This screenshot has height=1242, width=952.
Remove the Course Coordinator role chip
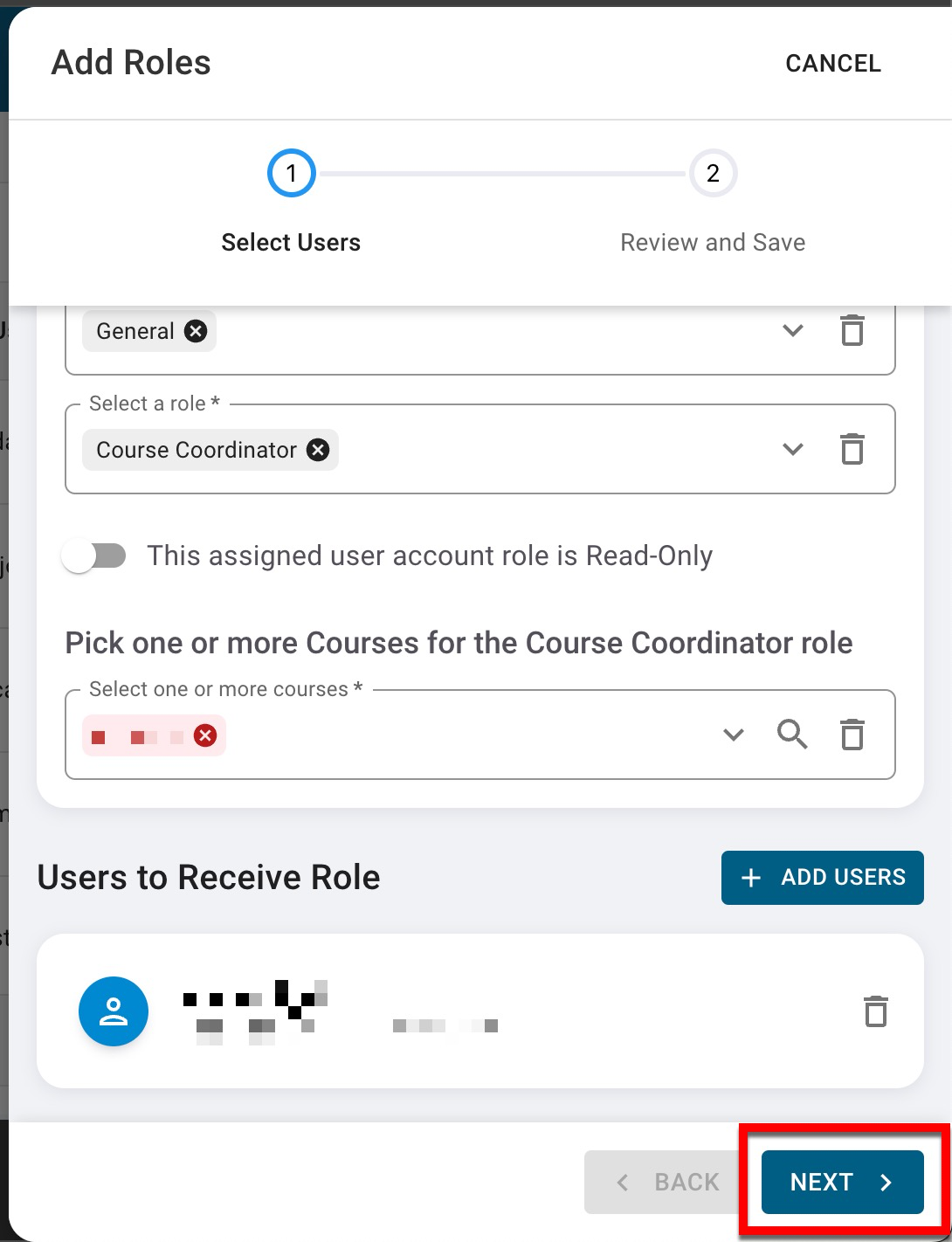[318, 450]
